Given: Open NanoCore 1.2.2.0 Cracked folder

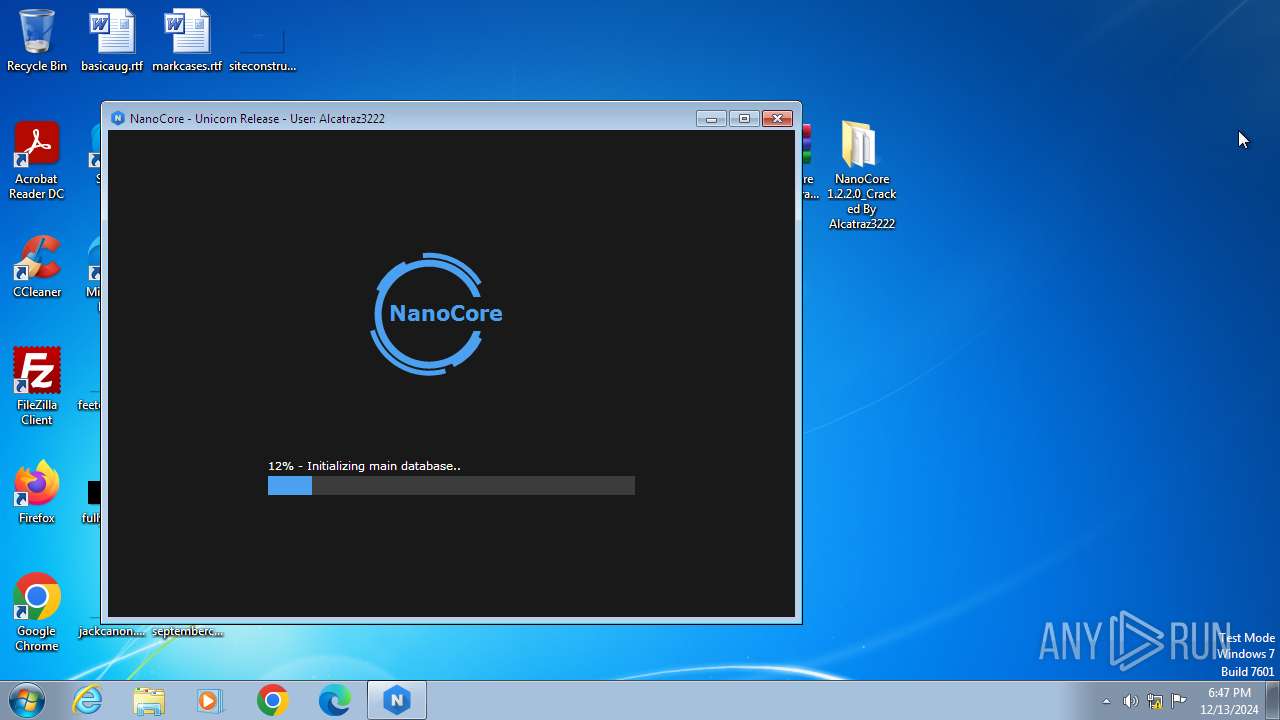Looking at the screenshot, I should pos(861,175).
